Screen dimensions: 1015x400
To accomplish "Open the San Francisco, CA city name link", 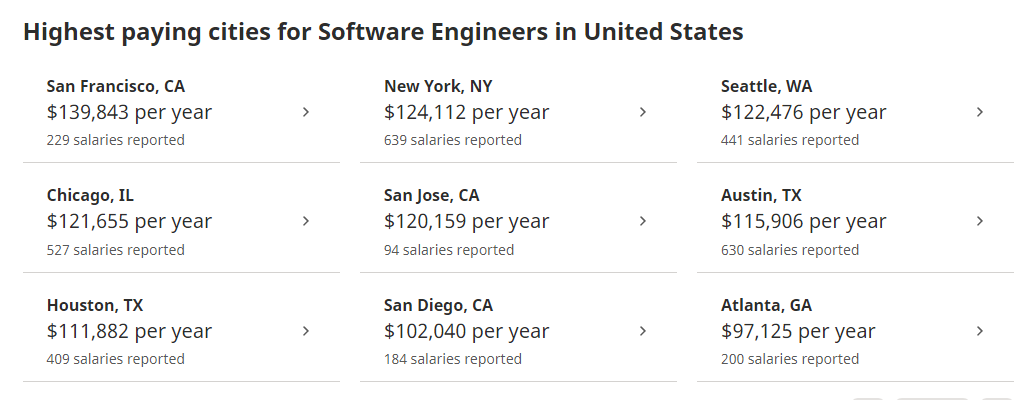I will (116, 86).
